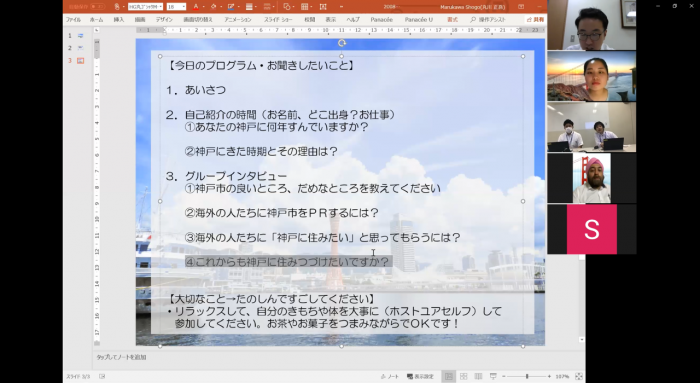Image resolution: width=700 pixels, height=383 pixels.
Task: Click the touch/mouse mode icon in quick access toolbar
Action: click(117, 7)
